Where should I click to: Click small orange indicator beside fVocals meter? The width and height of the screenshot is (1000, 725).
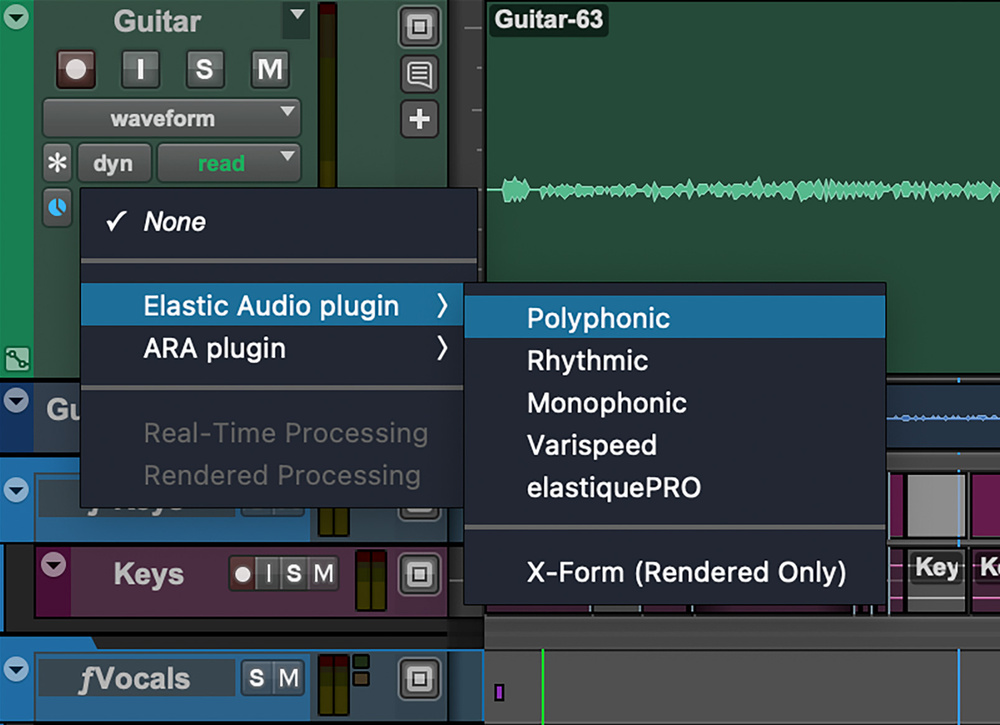(361, 678)
